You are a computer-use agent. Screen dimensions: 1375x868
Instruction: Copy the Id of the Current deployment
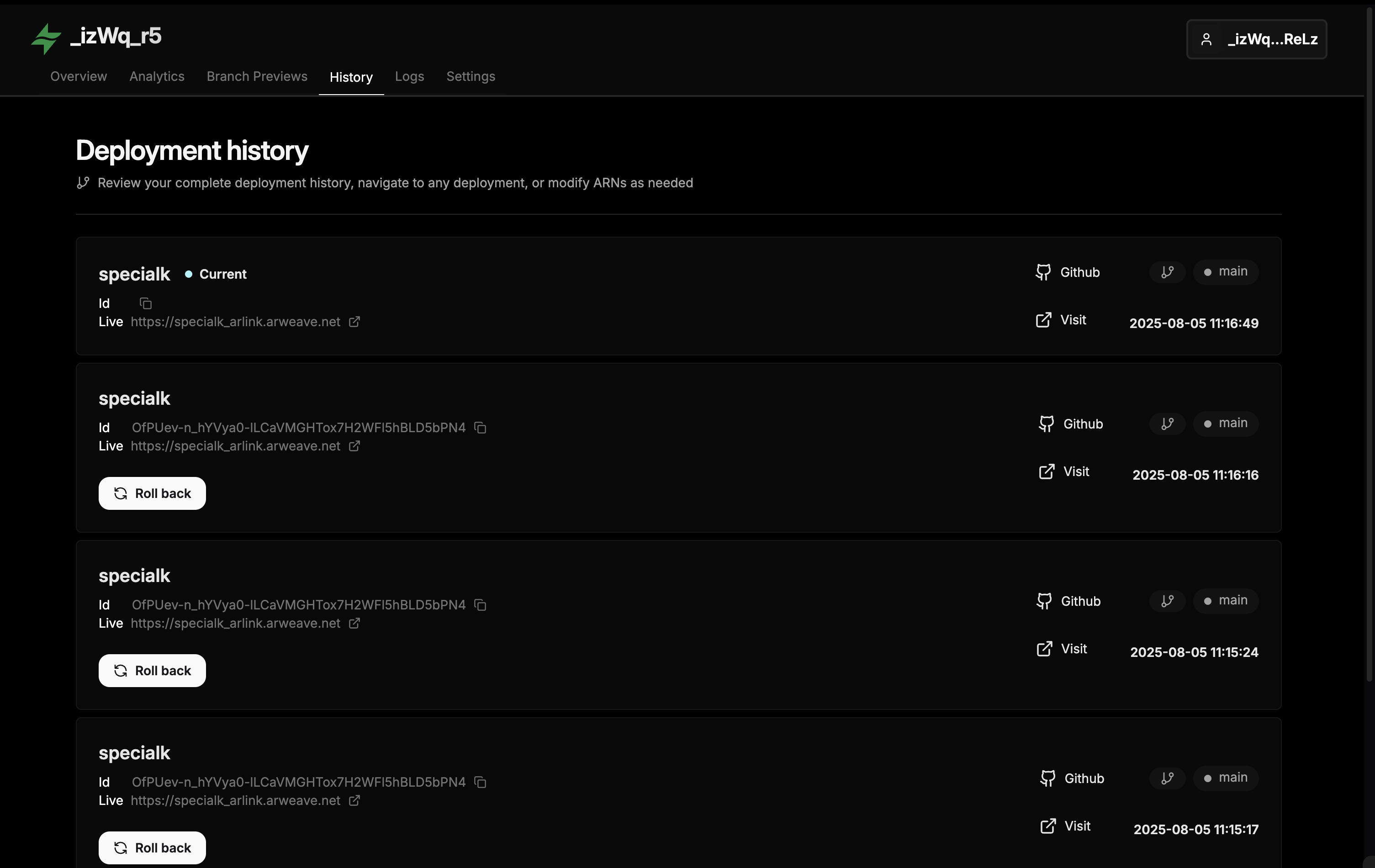(145, 303)
